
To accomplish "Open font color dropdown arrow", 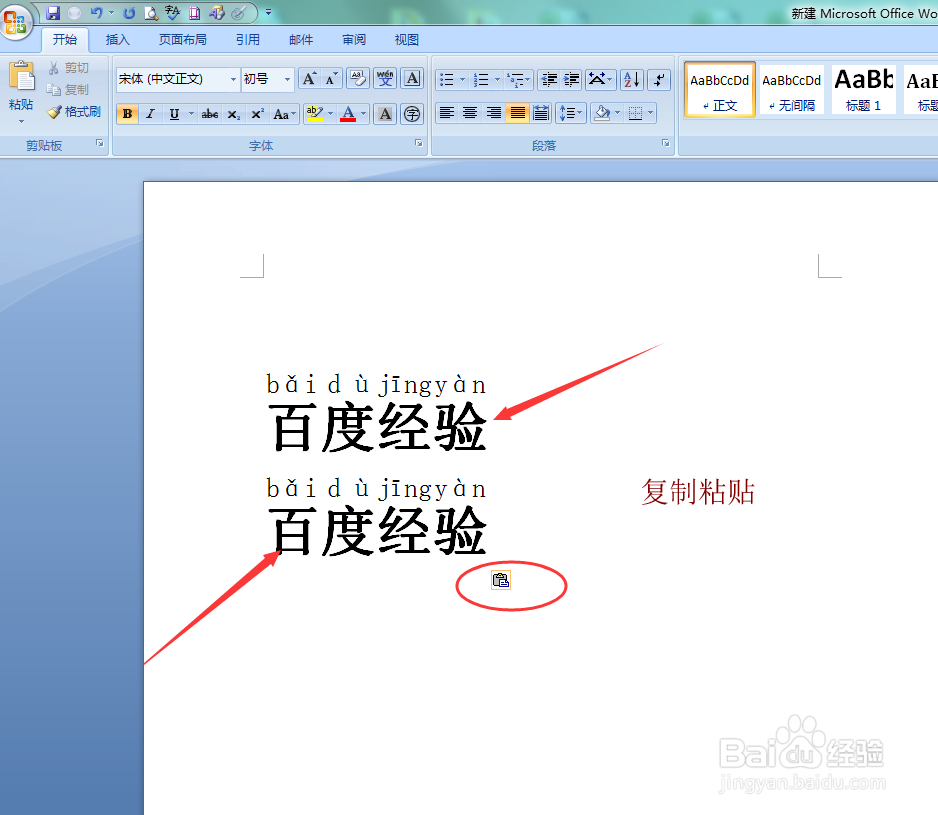I will pos(364,114).
